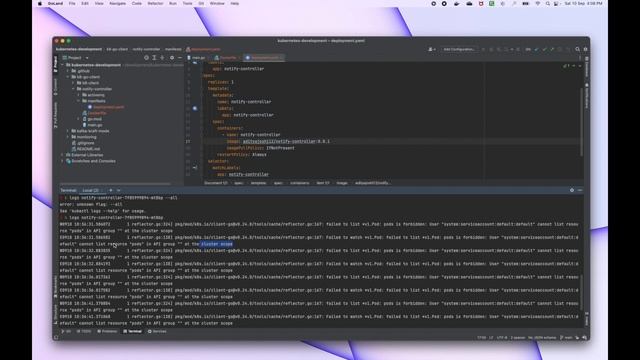The image size is (640, 360).
Task: Collapse kubernetes-development root folder
Action: [62, 65]
